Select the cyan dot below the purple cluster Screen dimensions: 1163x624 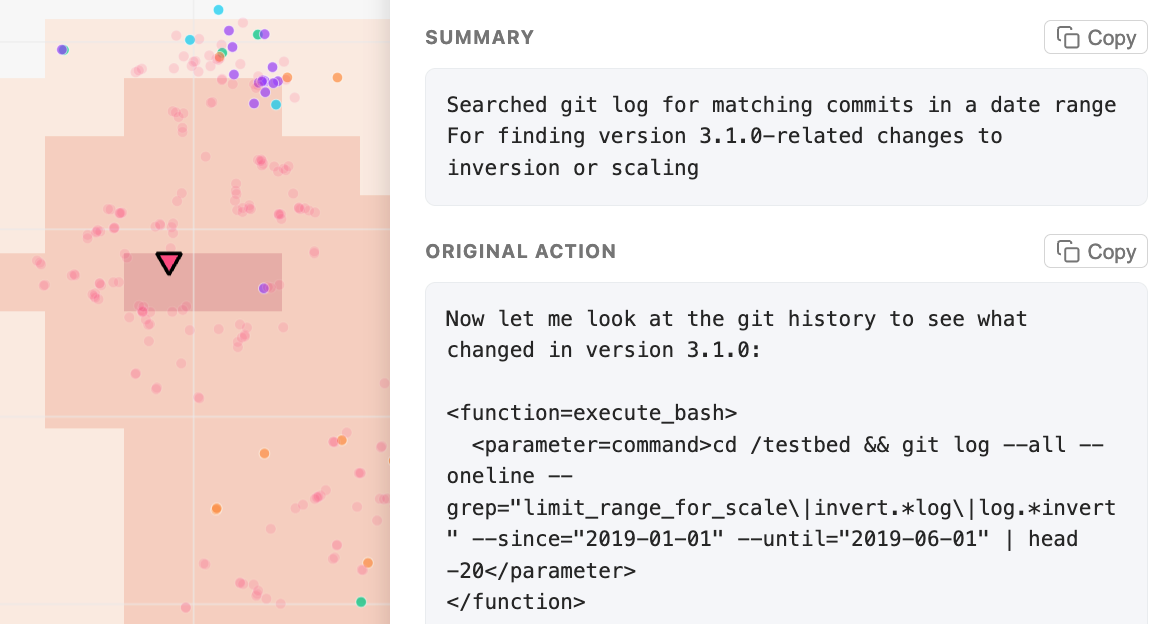click(x=276, y=105)
